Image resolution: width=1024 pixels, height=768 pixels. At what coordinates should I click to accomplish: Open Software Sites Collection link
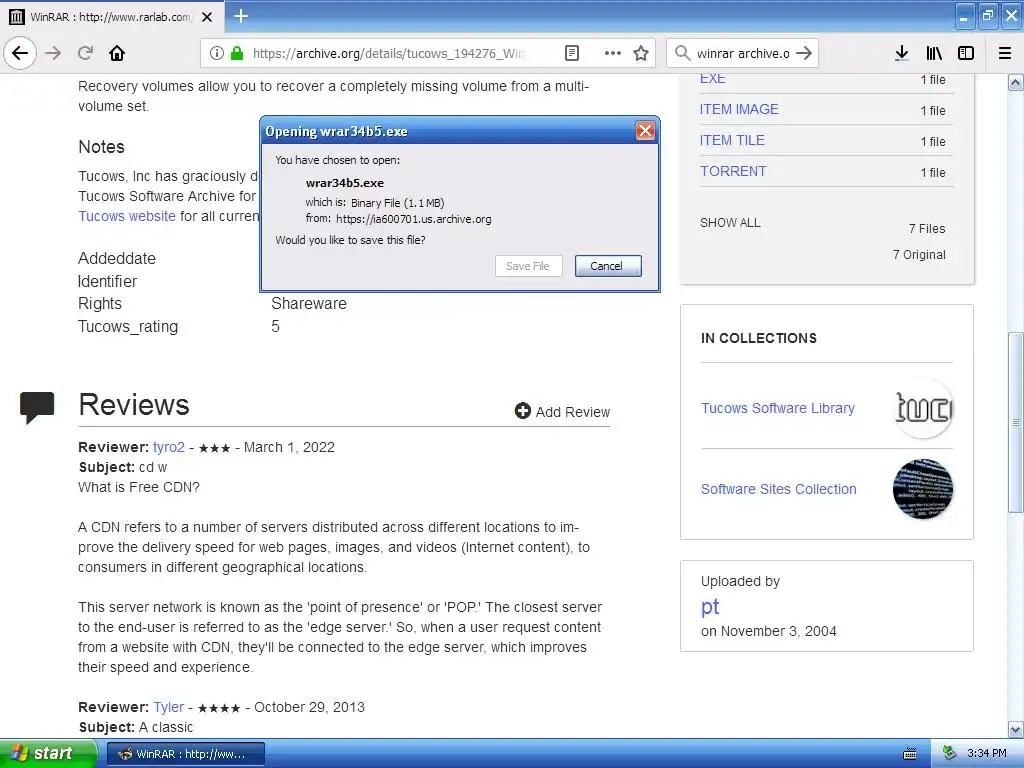pyautogui.click(x=778, y=489)
